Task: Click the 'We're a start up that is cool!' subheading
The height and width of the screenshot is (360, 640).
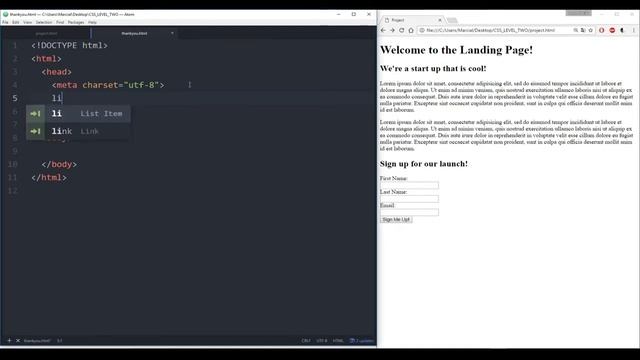Action: pos(433,69)
